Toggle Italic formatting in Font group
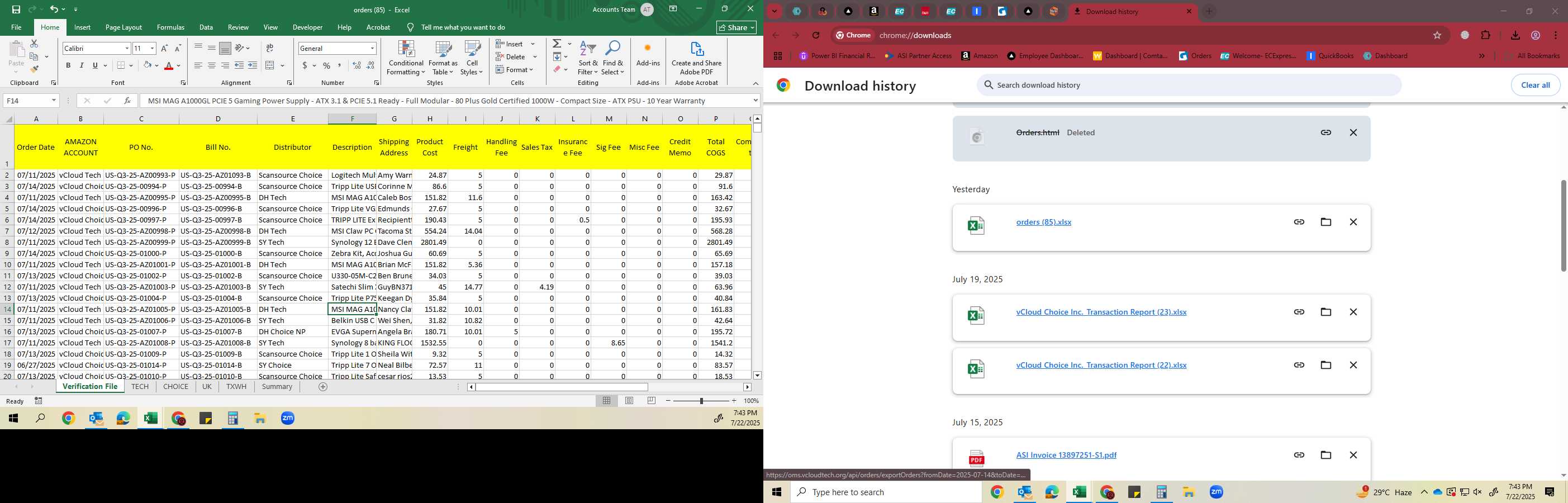Viewport: 1568px width, 503px height. click(82, 65)
